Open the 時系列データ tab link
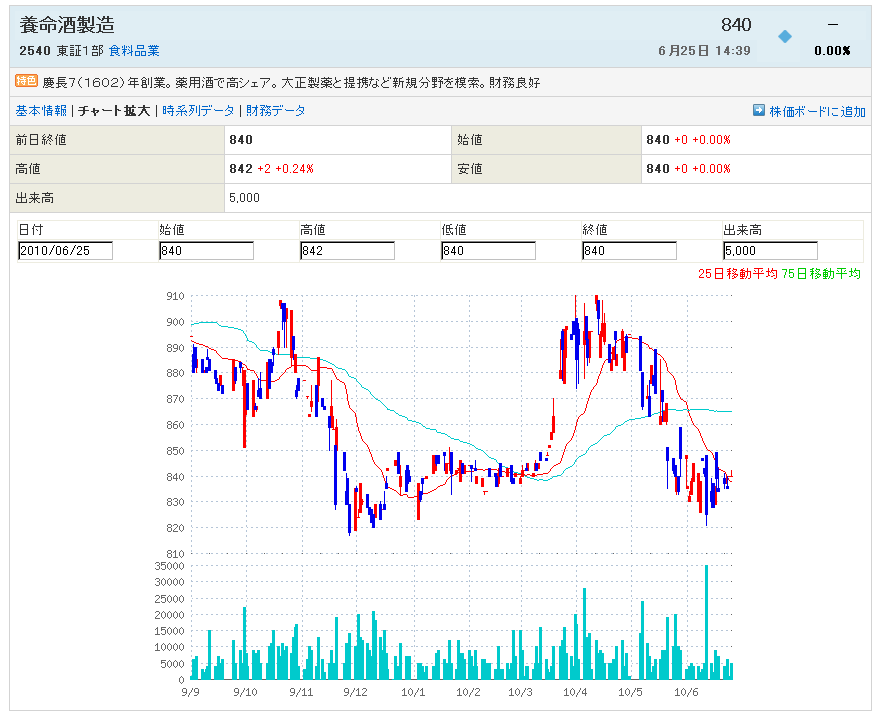The image size is (876, 711). pyautogui.click(x=198, y=111)
